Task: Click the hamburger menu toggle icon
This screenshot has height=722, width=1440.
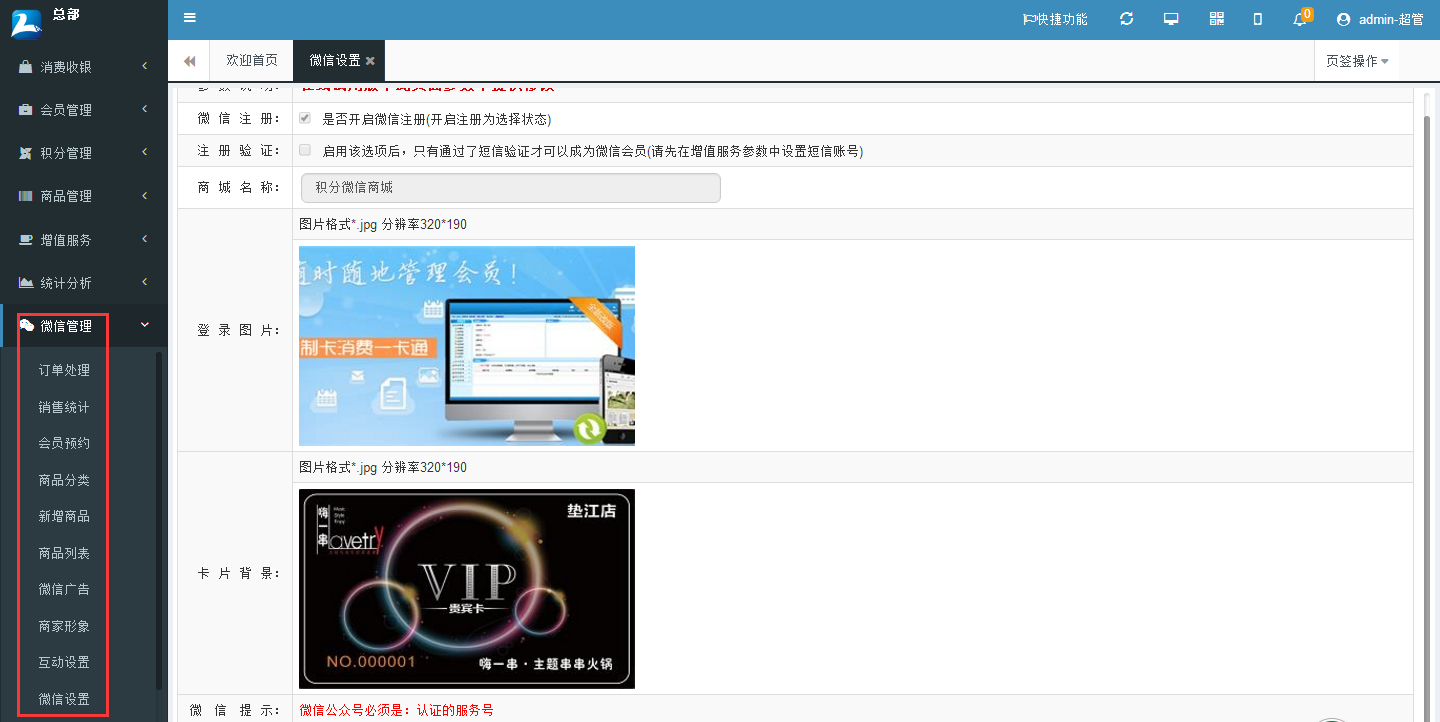Action: (x=190, y=18)
